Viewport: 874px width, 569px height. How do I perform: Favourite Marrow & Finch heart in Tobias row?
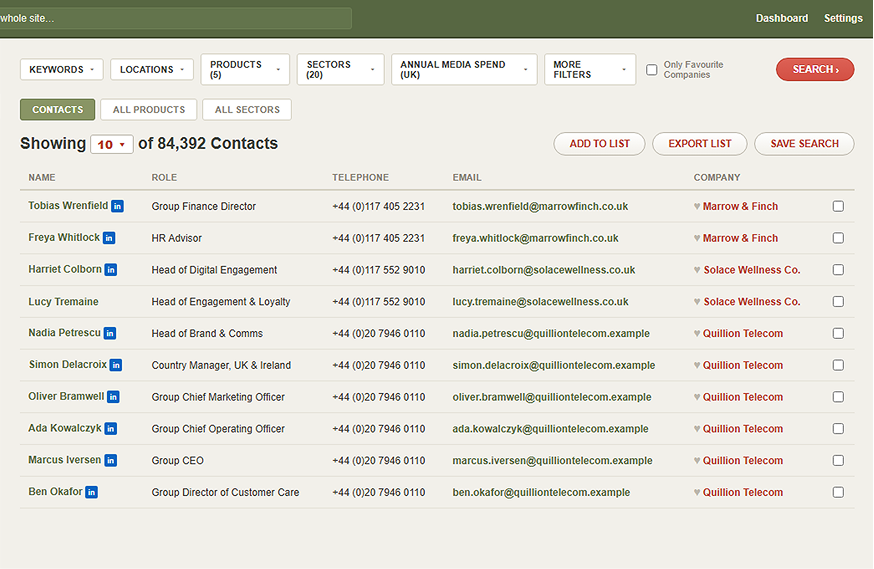[697, 206]
